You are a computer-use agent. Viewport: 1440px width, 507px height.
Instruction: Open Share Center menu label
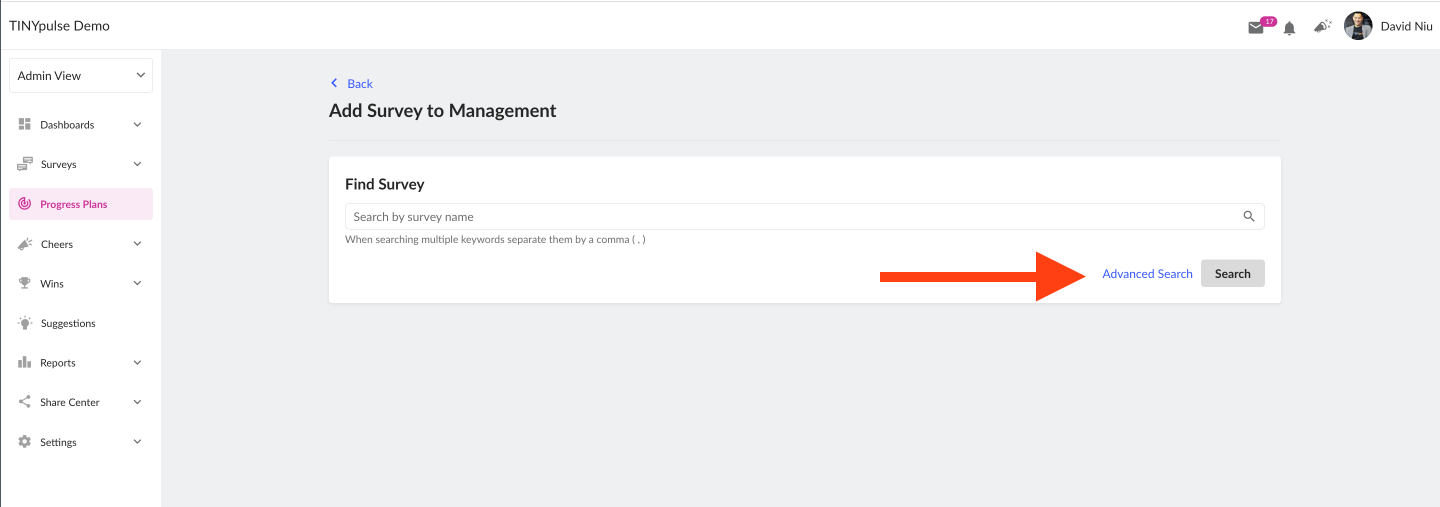pos(70,402)
